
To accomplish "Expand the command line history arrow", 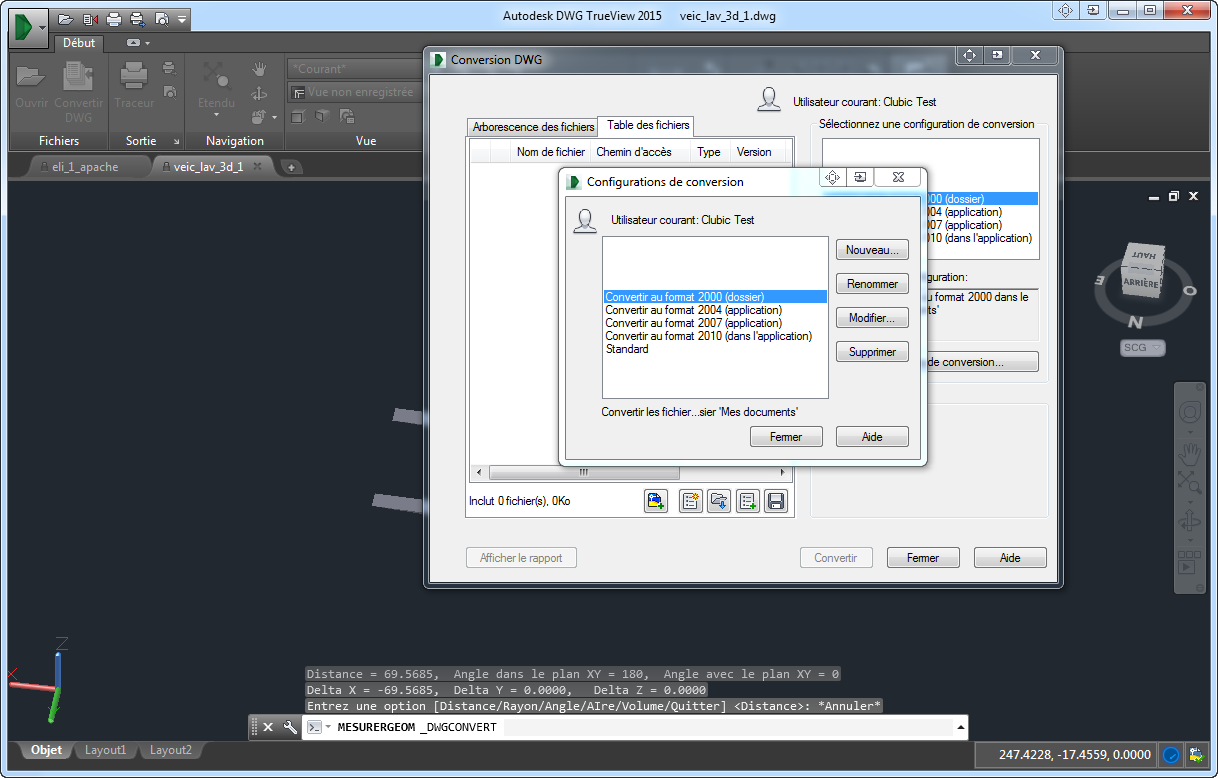I will point(960,727).
